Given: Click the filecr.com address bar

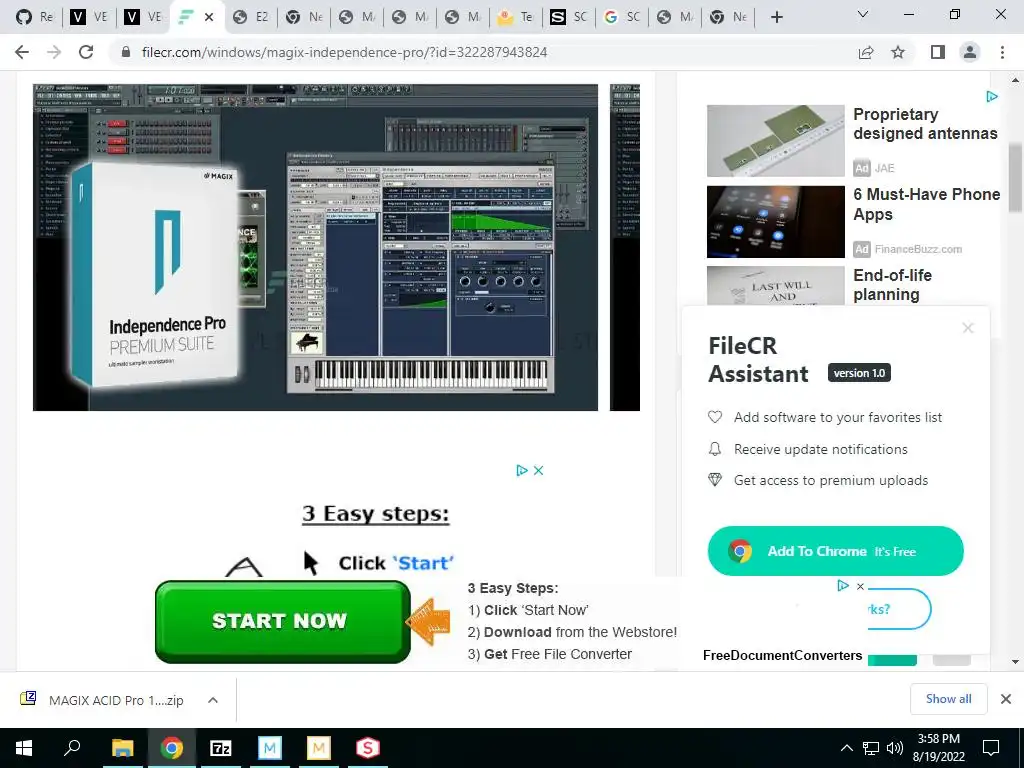Looking at the screenshot, I should (344, 52).
